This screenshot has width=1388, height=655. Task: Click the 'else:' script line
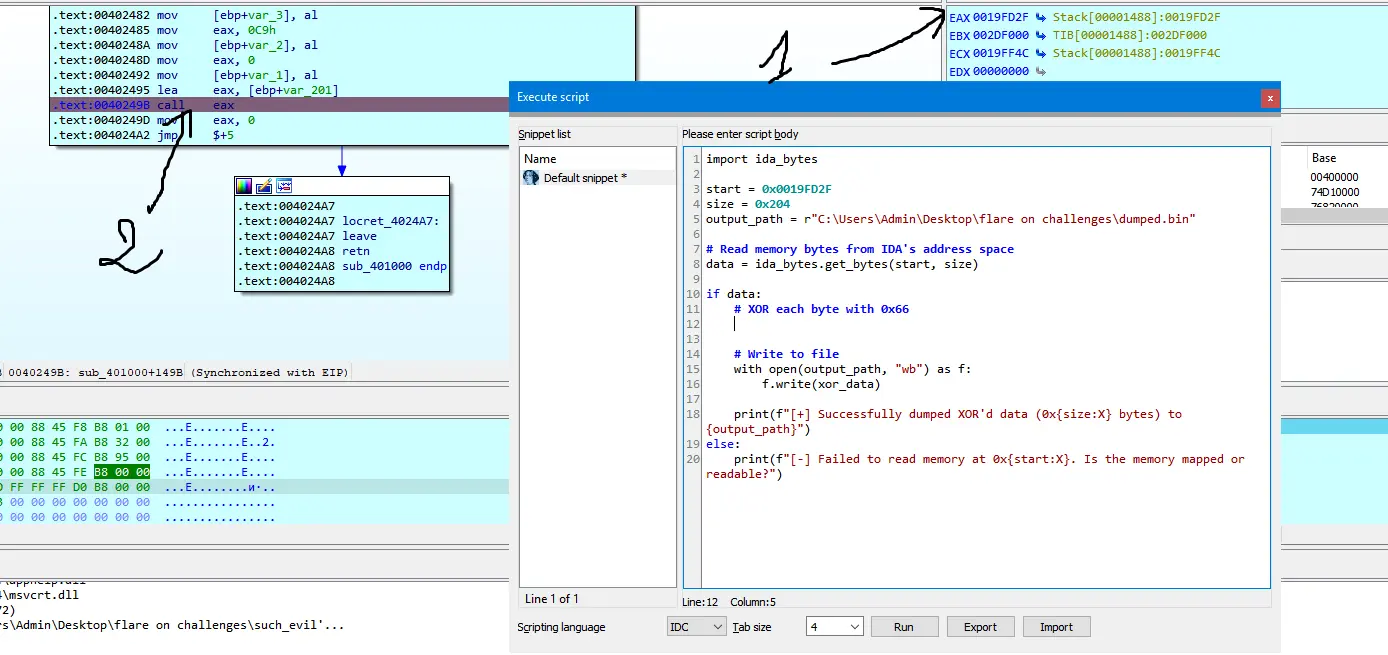tap(723, 444)
